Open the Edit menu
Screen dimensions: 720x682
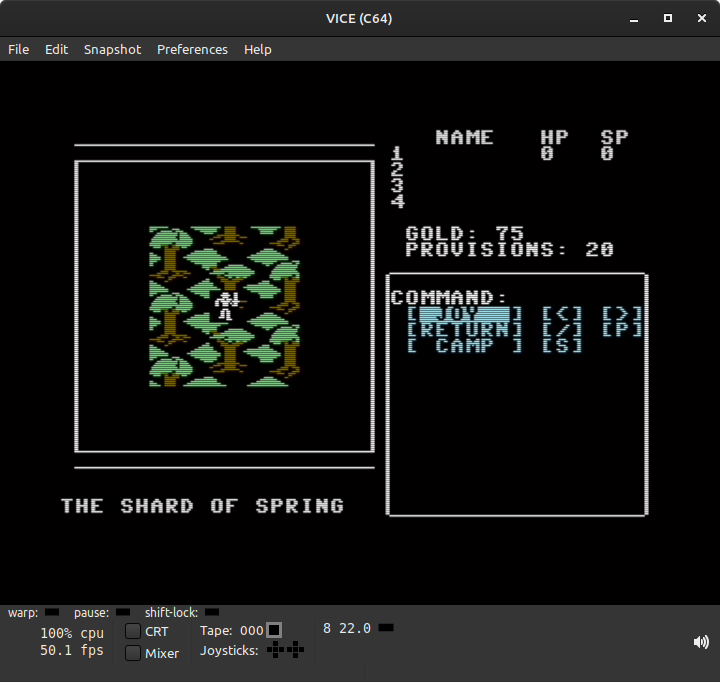click(56, 49)
